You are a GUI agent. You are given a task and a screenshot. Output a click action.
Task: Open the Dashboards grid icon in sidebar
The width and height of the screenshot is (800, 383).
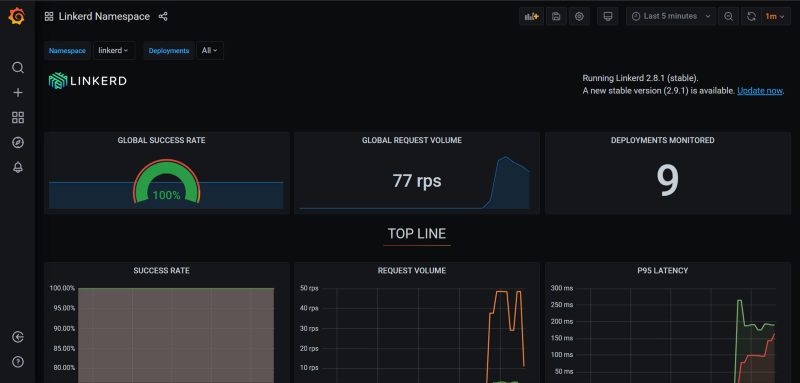pyautogui.click(x=18, y=118)
